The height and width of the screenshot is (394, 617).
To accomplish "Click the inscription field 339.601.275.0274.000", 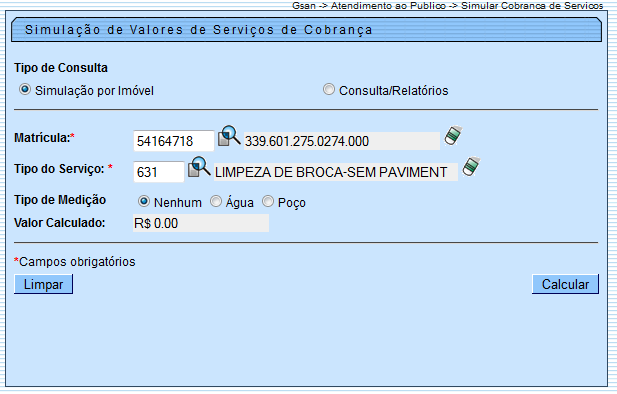I will [x=342, y=141].
